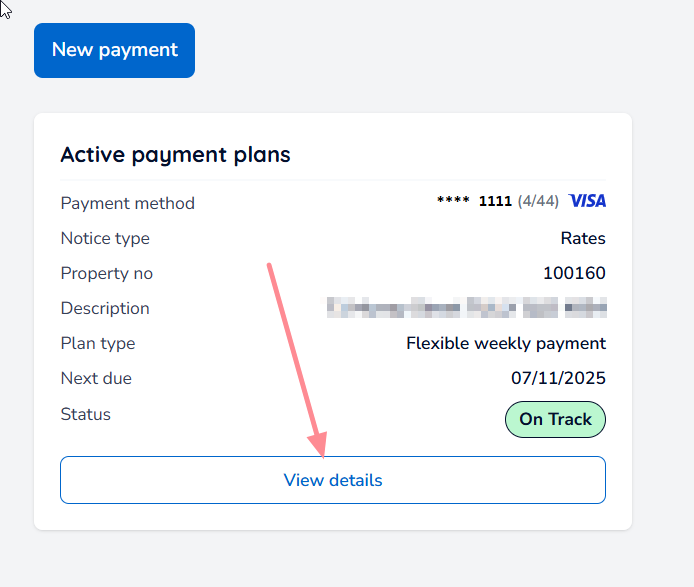Screen dimensions: 694x587
Task: Click the Flexible weekly payment value
Action: 505,343
